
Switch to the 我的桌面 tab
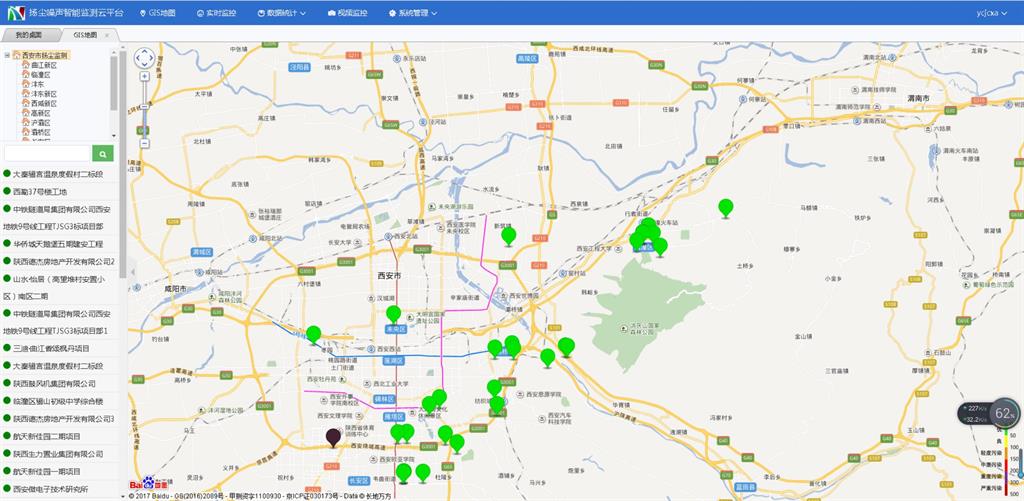tap(29, 35)
